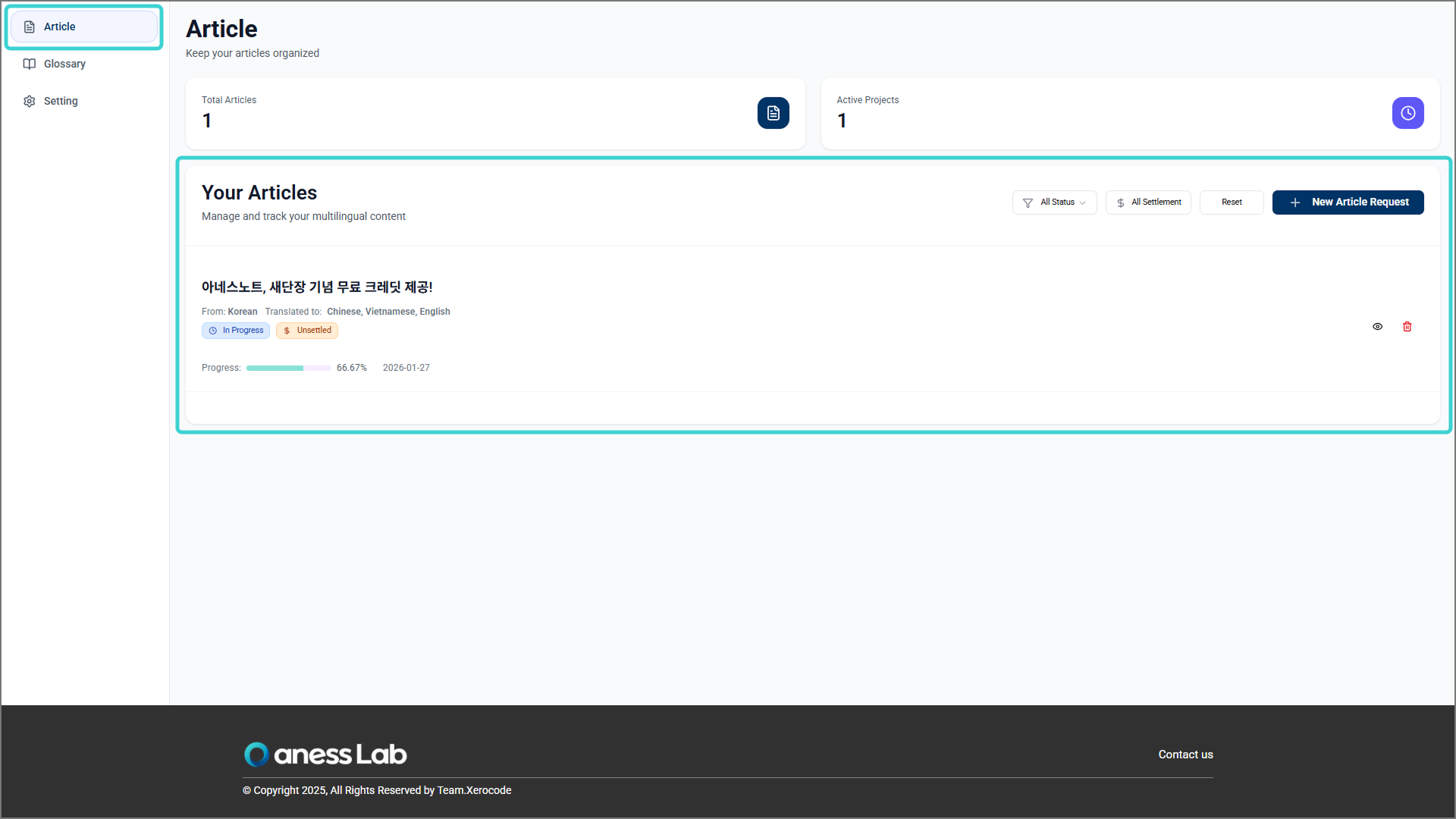Click the funnel icon in status filter
This screenshot has height=819, width=1456.
click(x=1028, y=203)
